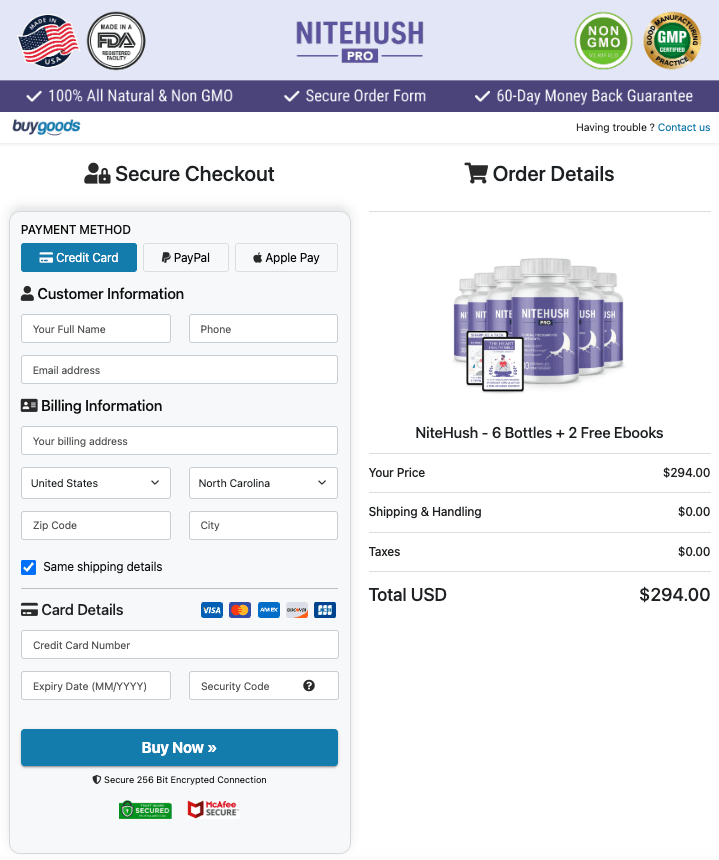
Task: Click the NiteHush Pro logo
Action: (359, 40)
